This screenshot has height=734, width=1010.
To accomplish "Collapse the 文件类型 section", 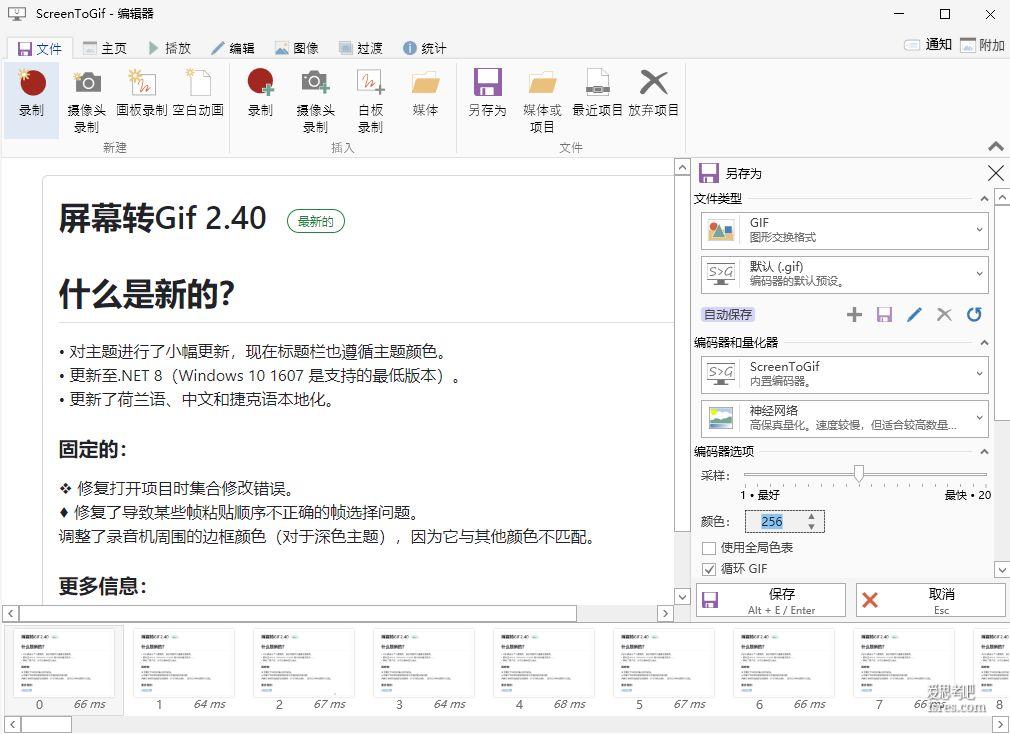I will point(984,199).
